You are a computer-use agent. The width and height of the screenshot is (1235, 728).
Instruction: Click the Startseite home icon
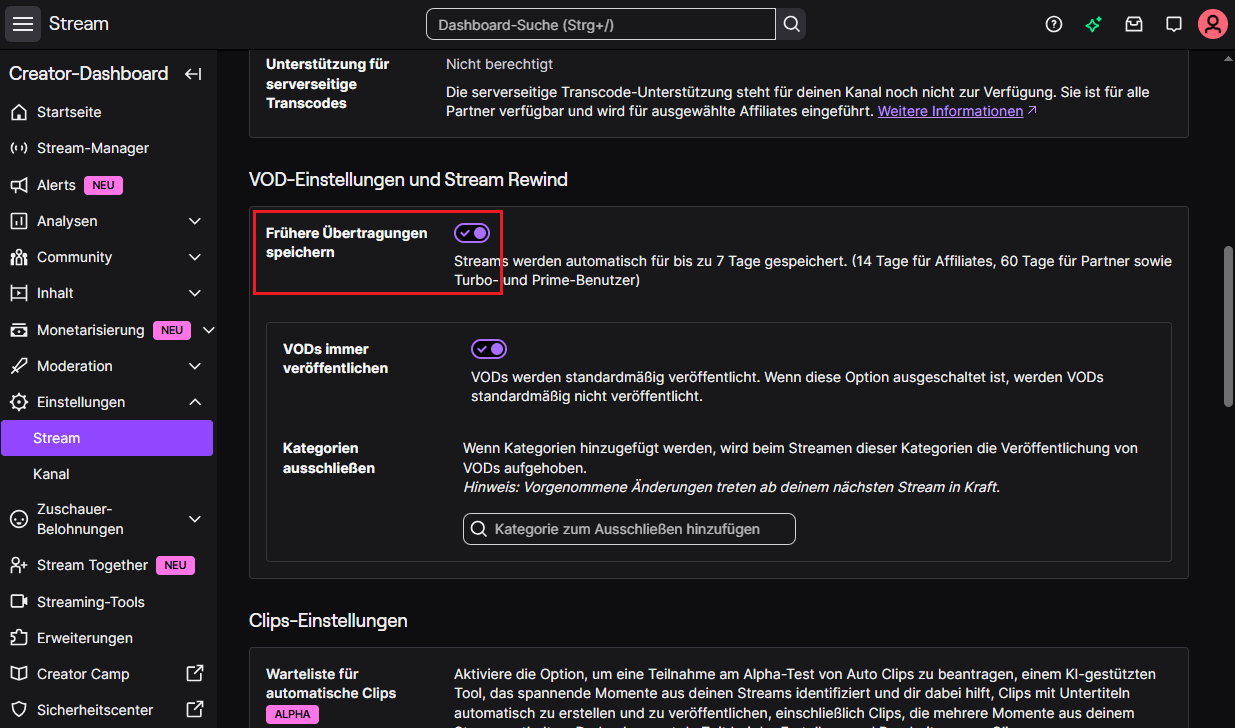point(18,112)
